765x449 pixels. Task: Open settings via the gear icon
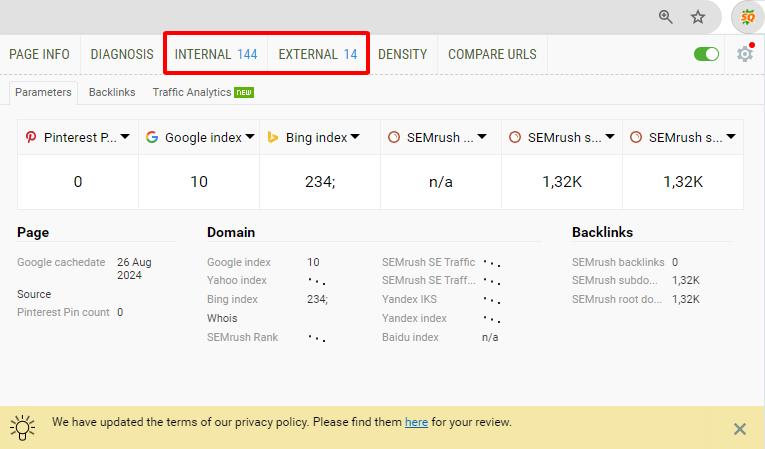(744, 54)
